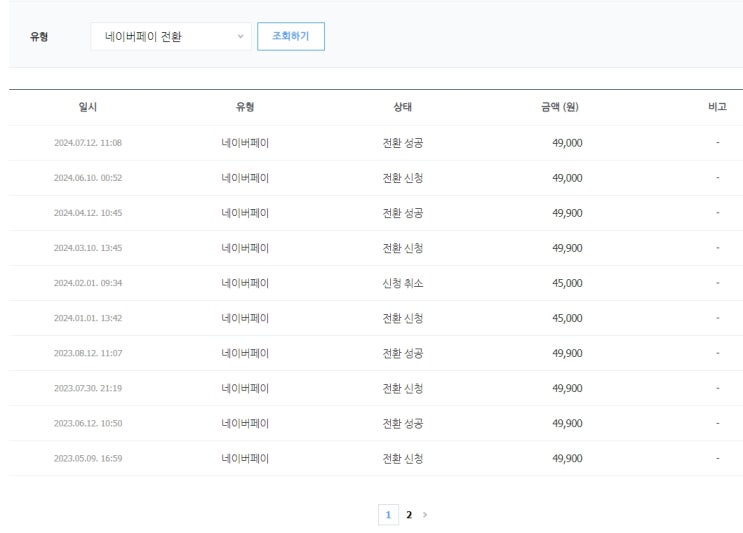Click the 일시 column header
The height and width of the screenshot is (533, 743).
coord(88,107)
